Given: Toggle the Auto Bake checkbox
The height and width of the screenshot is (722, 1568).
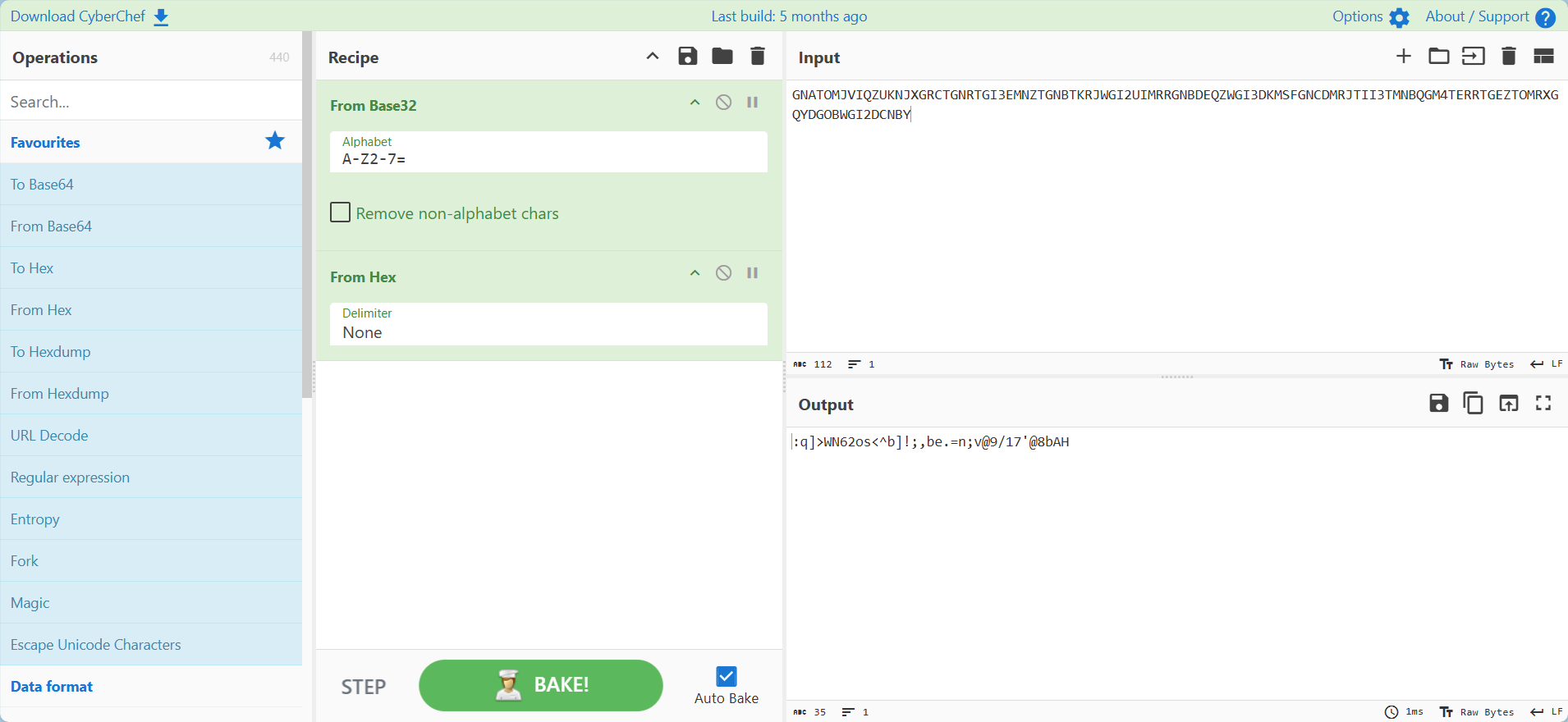Looking at the screenshot, I should click(x=727, y=676).
